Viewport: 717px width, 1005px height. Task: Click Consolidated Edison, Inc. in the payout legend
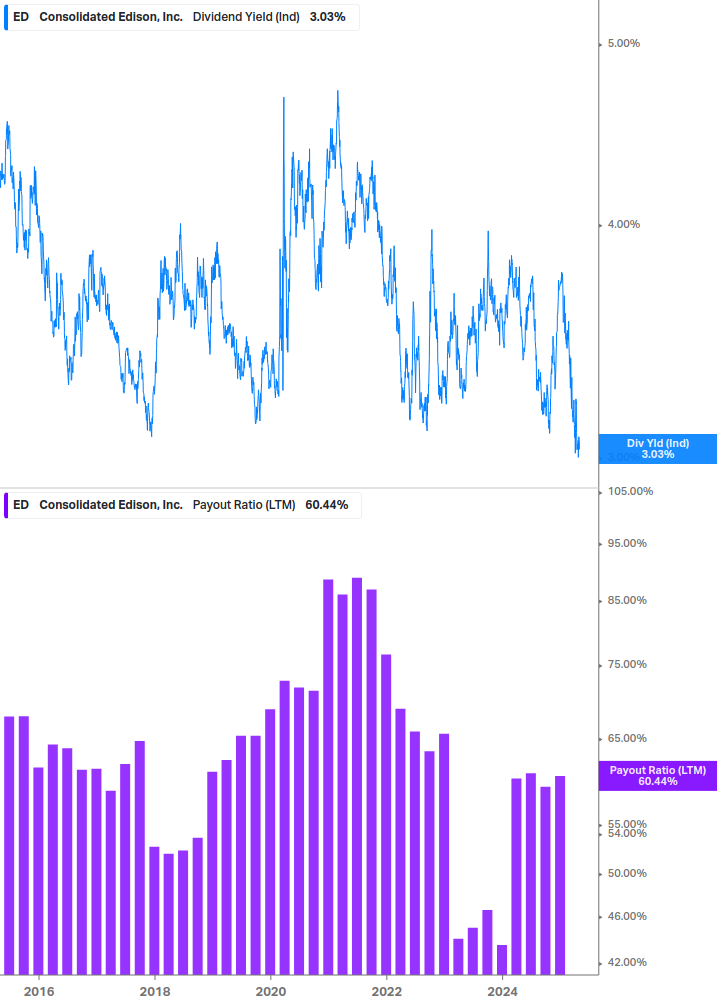pos(111,505)
